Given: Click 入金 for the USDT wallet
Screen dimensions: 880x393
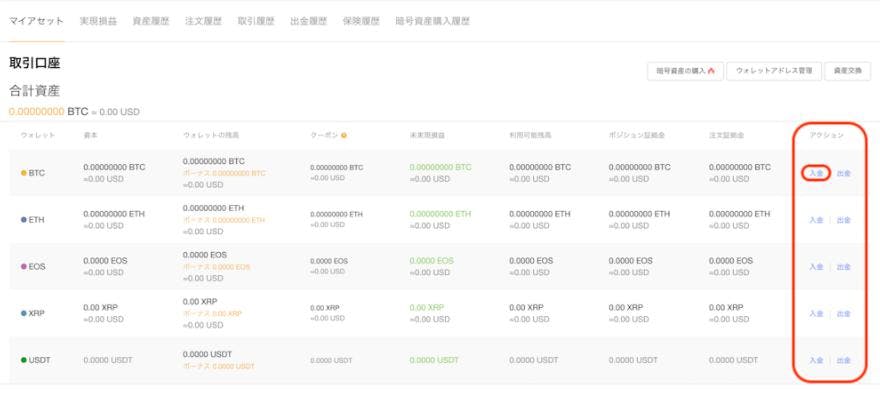Looking at the screenshot, I should click(x=816, y=360).
